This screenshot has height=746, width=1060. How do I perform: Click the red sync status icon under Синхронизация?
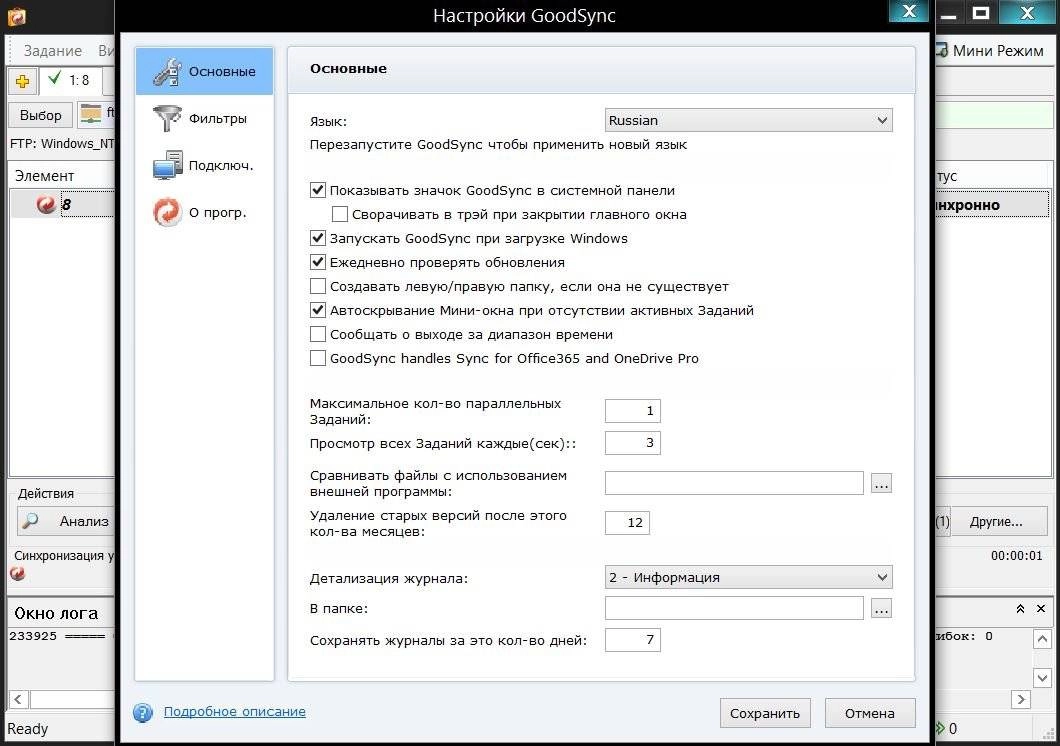pos(18,574)
